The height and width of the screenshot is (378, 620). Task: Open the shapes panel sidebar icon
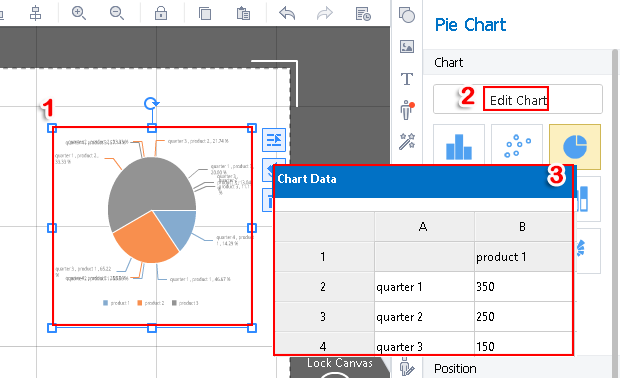pos(407,15)
